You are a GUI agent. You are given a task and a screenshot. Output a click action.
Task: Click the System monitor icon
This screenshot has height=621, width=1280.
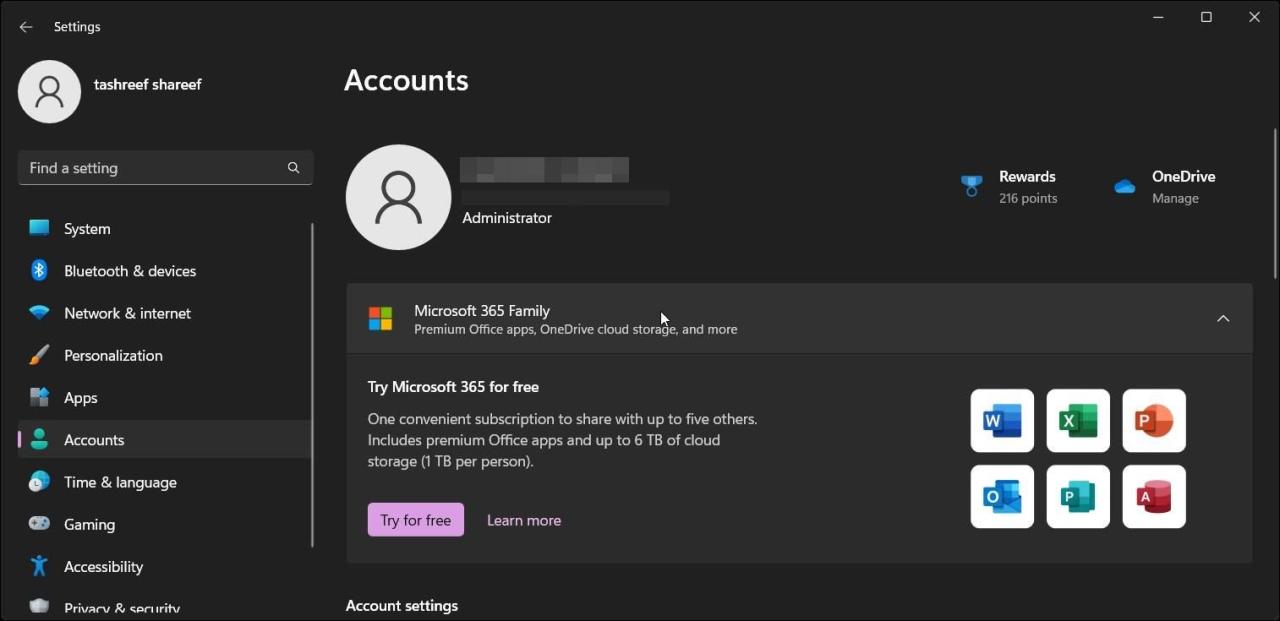[x=39, y=228]
